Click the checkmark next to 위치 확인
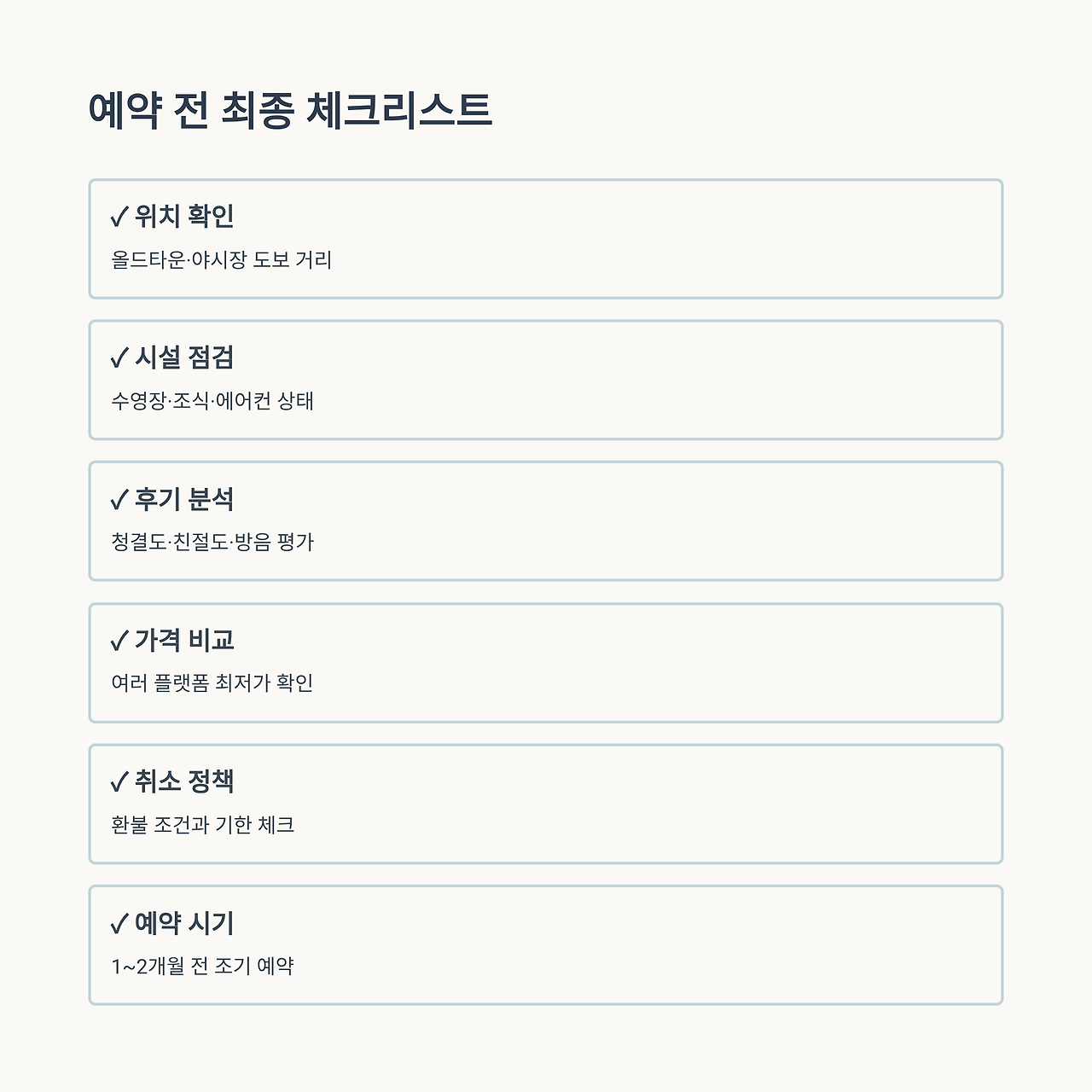This screenshot has width=1092, height=1092. pyautogui.click(x=119, y=218)
